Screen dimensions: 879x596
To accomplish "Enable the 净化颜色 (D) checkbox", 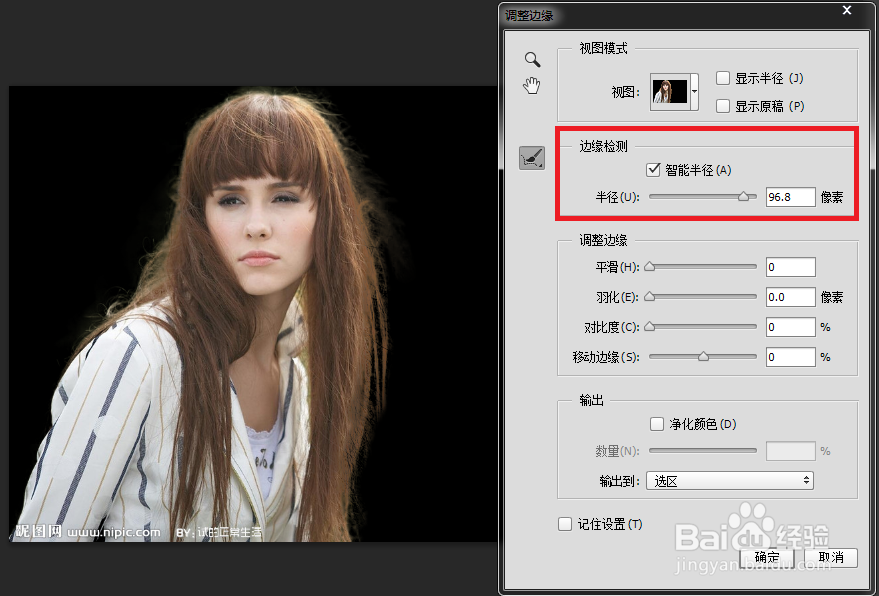I will tap(657, 423).
